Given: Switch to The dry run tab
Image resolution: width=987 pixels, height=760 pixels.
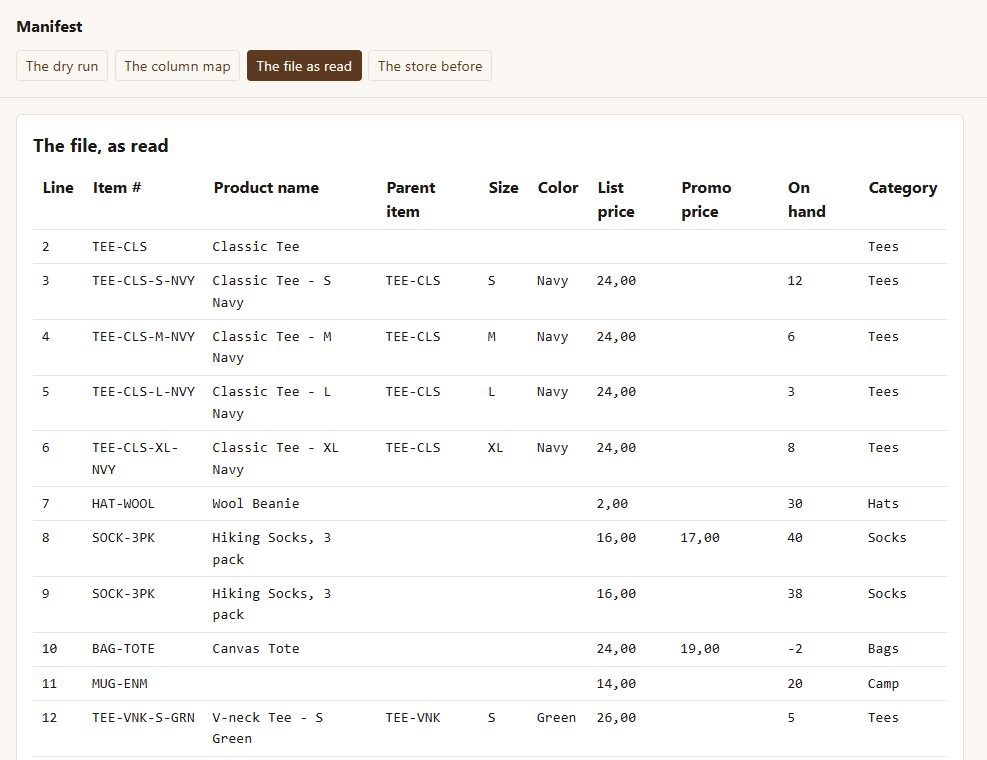Looking at the screenshot, I should point(62,66).
